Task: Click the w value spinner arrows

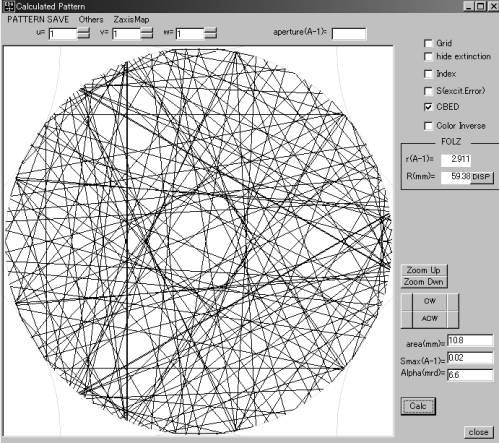Action: (x=210, y=33)
